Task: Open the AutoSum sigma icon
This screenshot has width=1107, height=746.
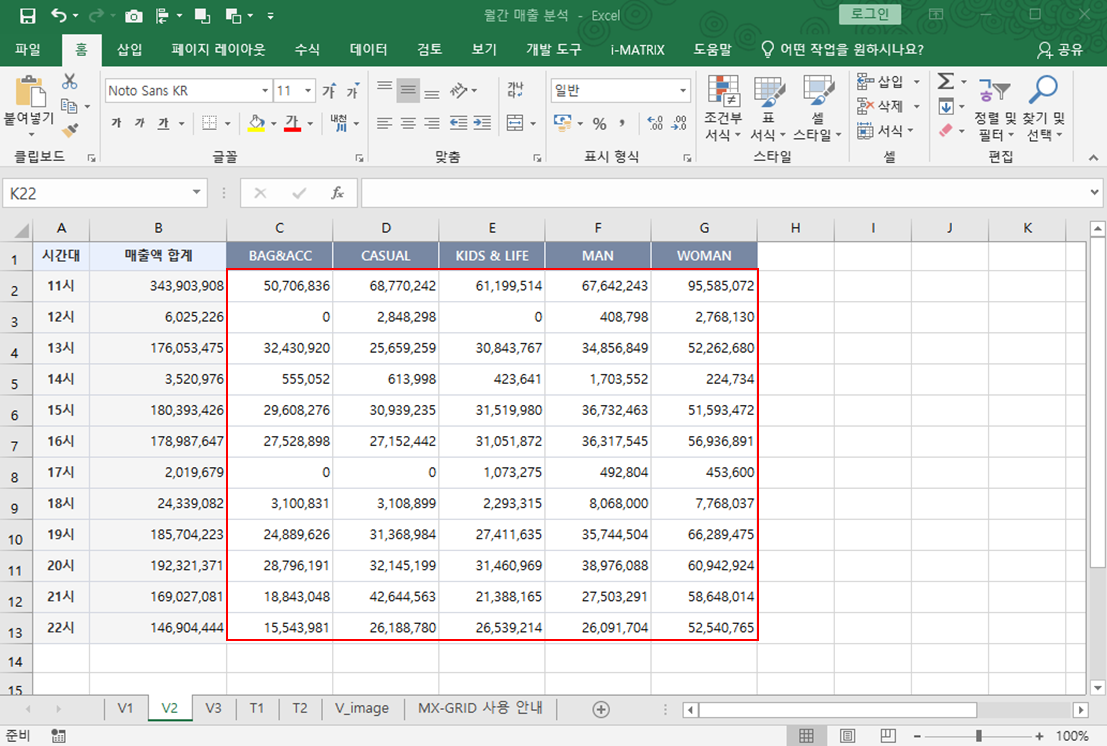Action: [945, 81]
